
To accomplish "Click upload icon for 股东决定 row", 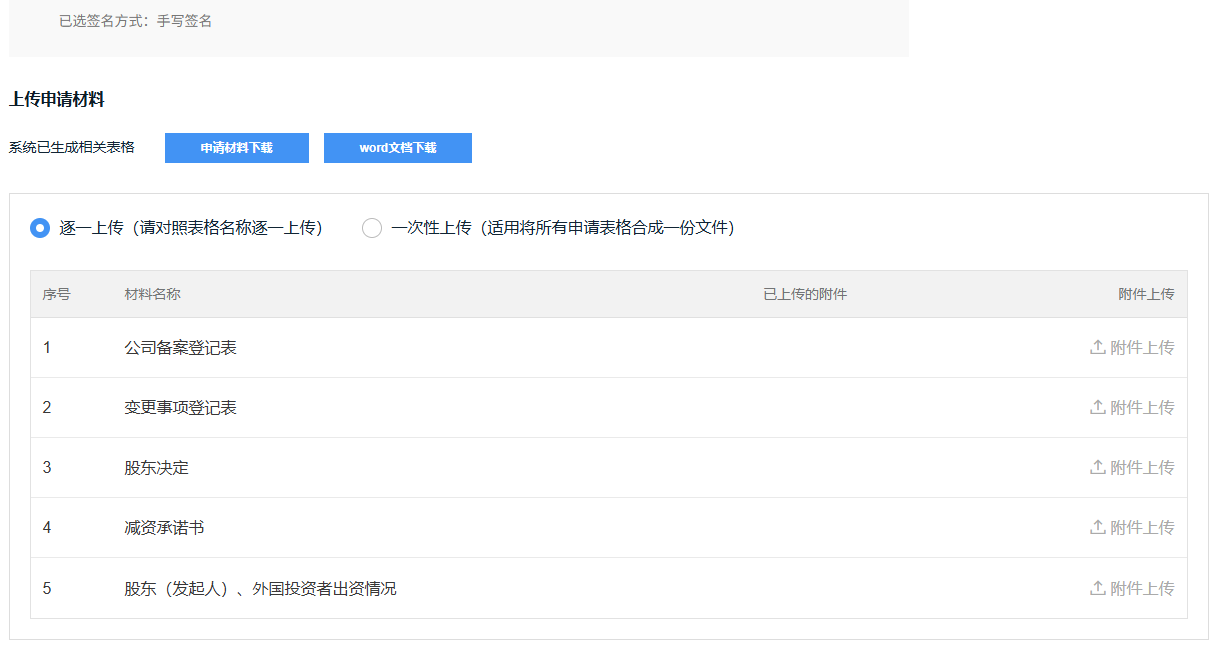I will [1097, 467].
